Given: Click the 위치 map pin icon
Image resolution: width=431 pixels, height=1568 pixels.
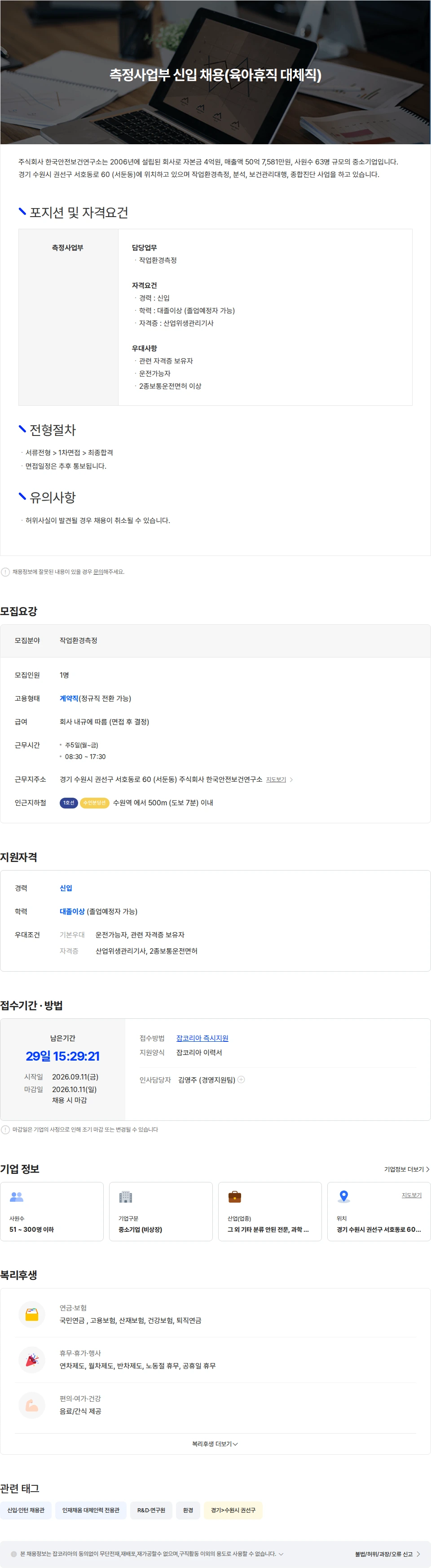Looking at the screenshot, I should [343, 1196].
